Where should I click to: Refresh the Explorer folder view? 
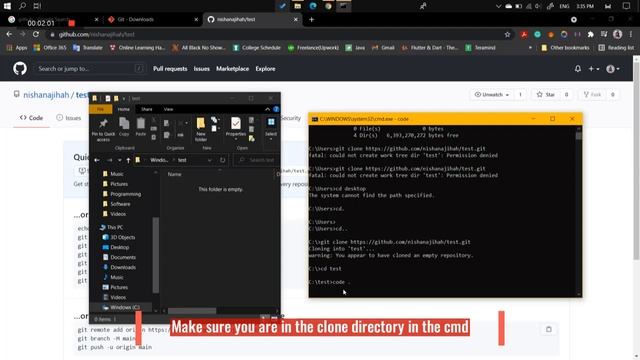[222, 160]
